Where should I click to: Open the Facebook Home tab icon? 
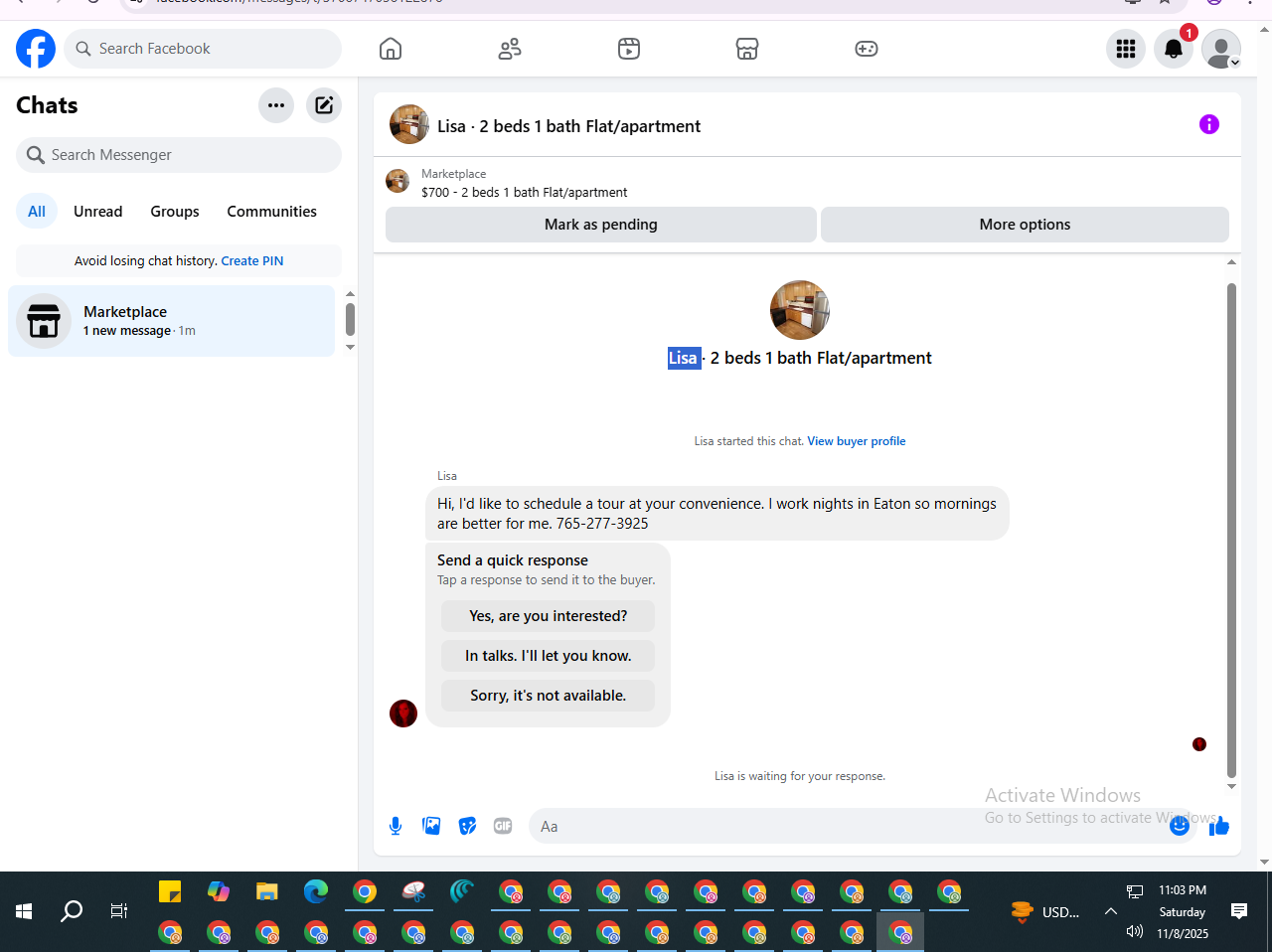tap(391, 49)
